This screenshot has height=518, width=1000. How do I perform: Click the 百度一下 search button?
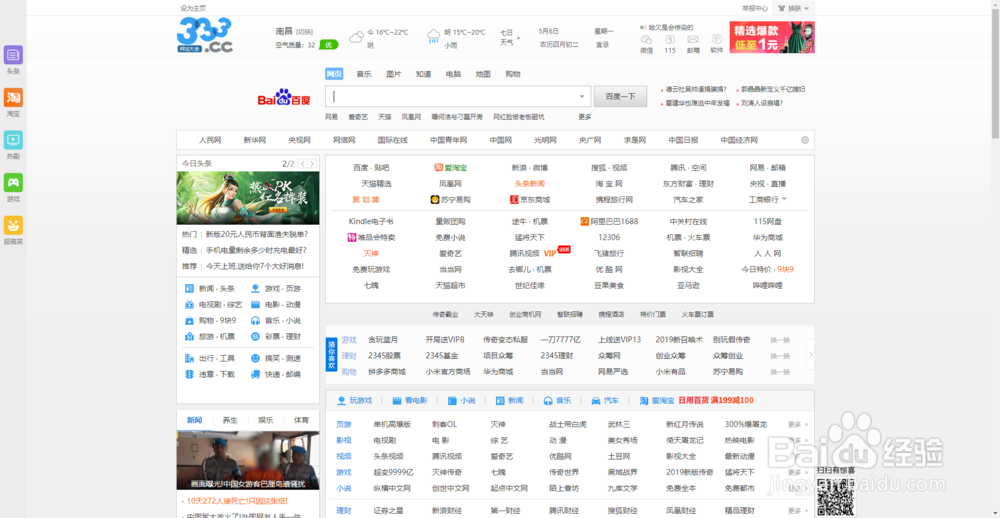pyautogui.click(x=621, y=96)
